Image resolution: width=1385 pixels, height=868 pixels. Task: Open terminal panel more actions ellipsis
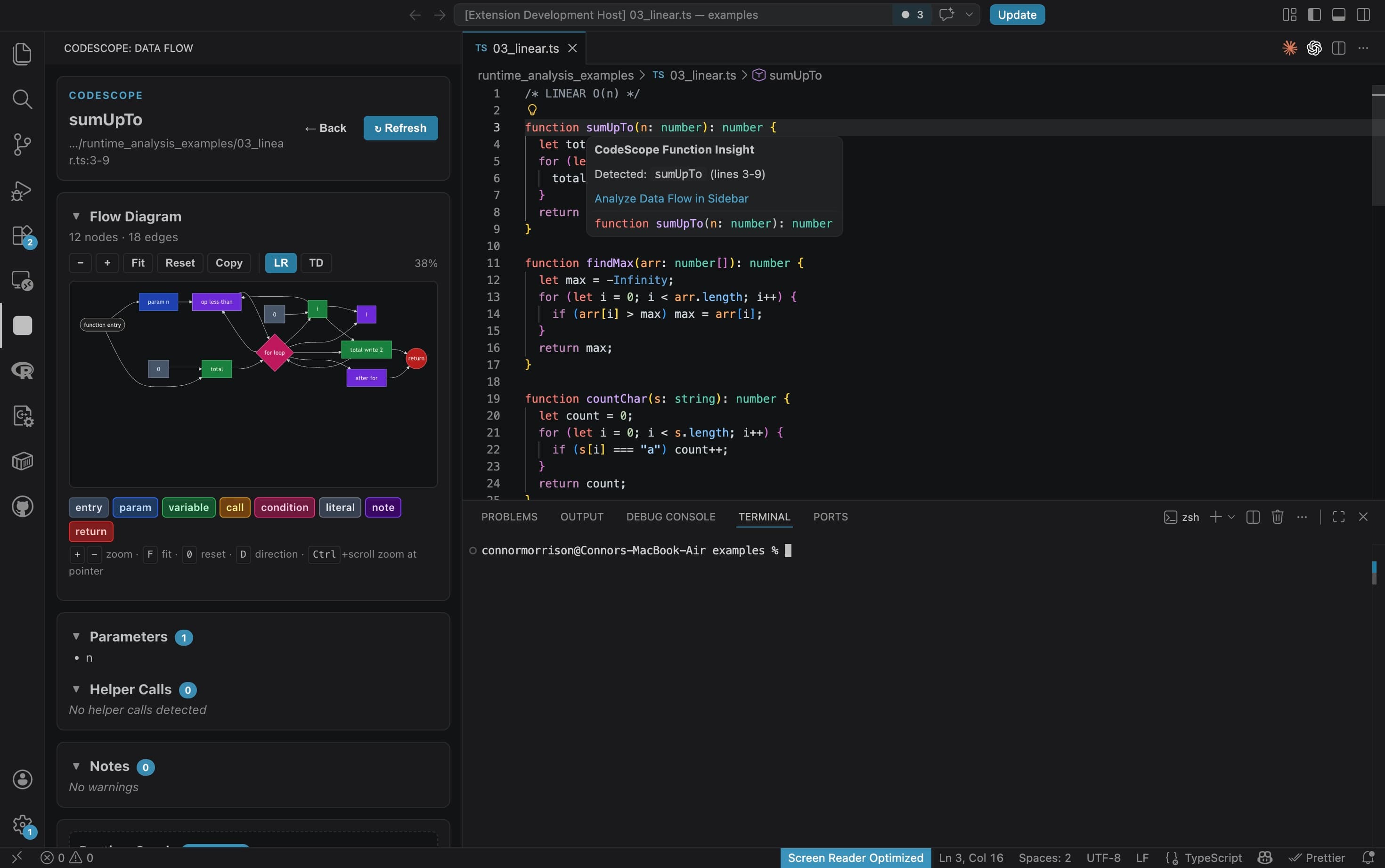1302,517
